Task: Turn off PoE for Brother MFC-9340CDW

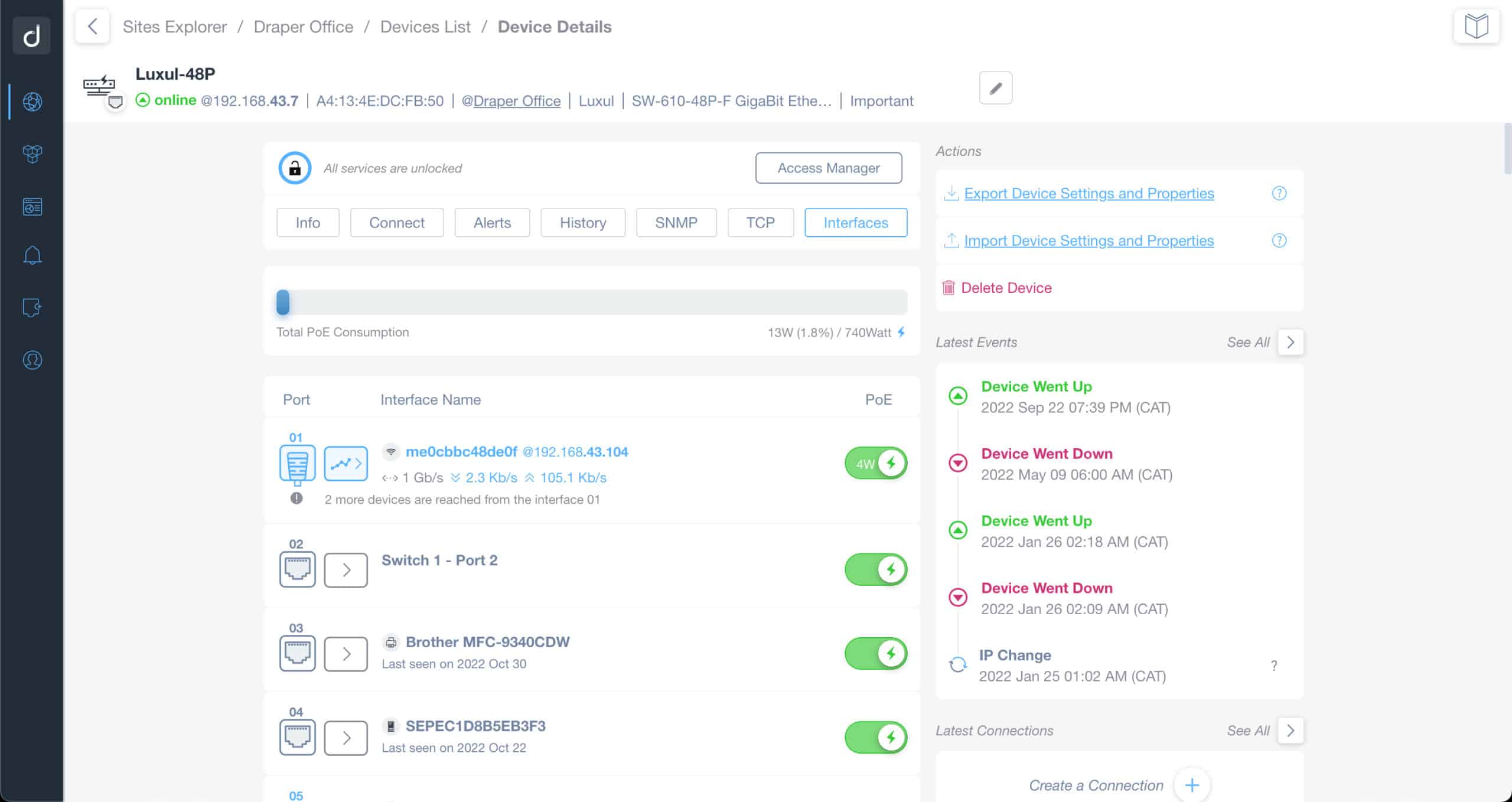Action: [876, 654]
